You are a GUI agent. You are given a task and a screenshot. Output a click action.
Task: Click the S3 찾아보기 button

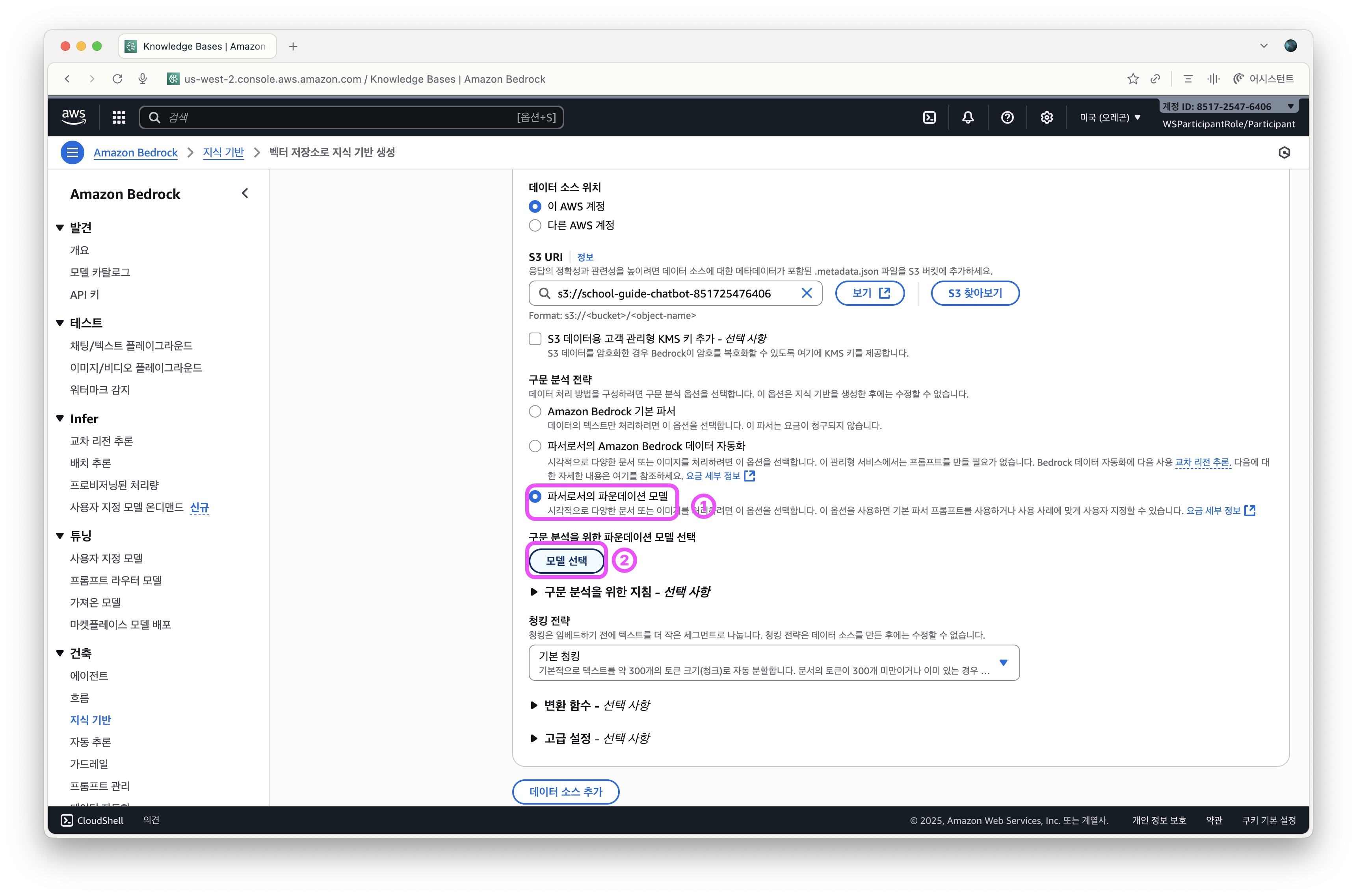pos(975,293)
